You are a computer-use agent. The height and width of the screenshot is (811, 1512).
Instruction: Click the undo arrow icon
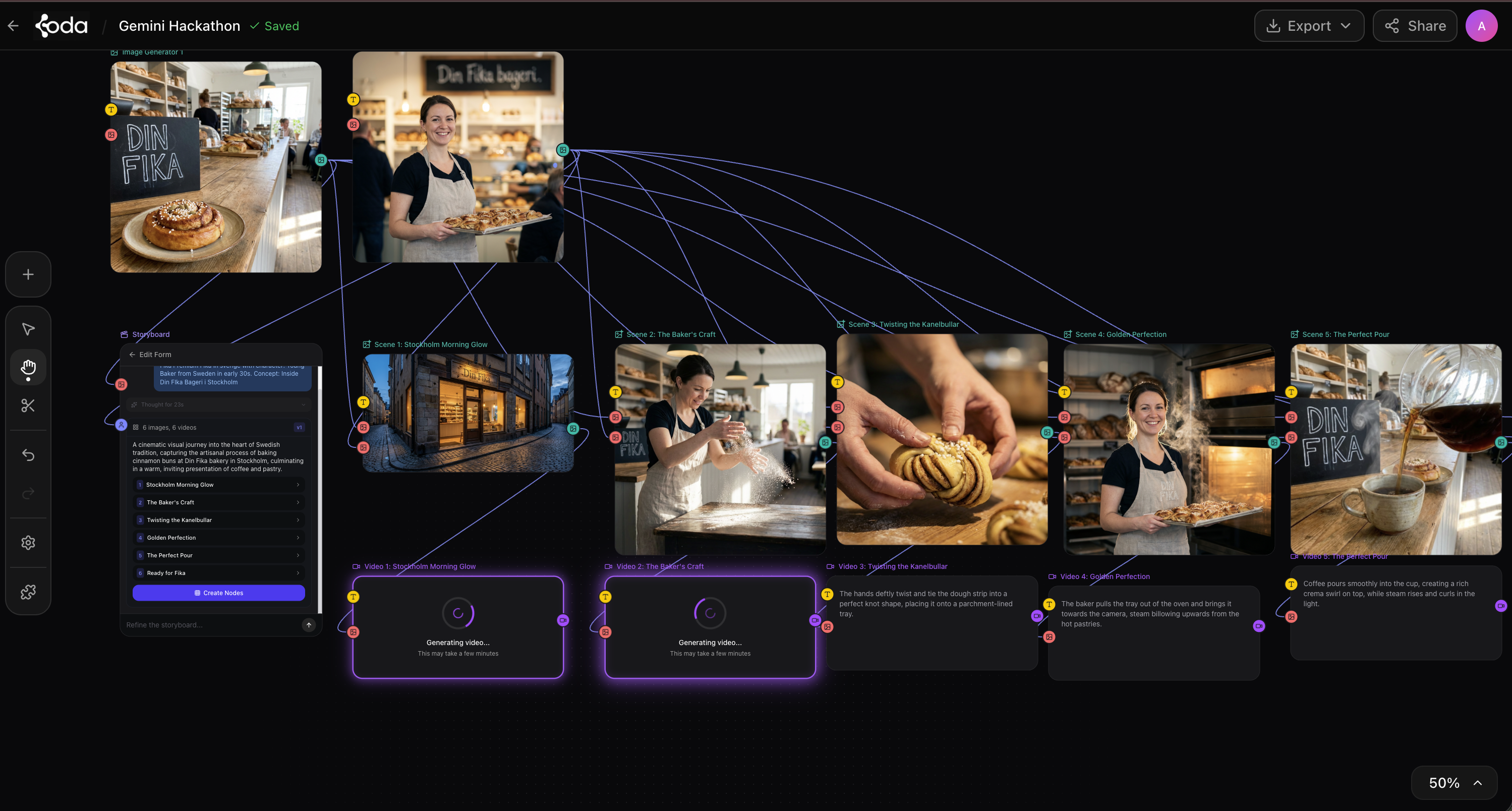(x=28, y=455)
